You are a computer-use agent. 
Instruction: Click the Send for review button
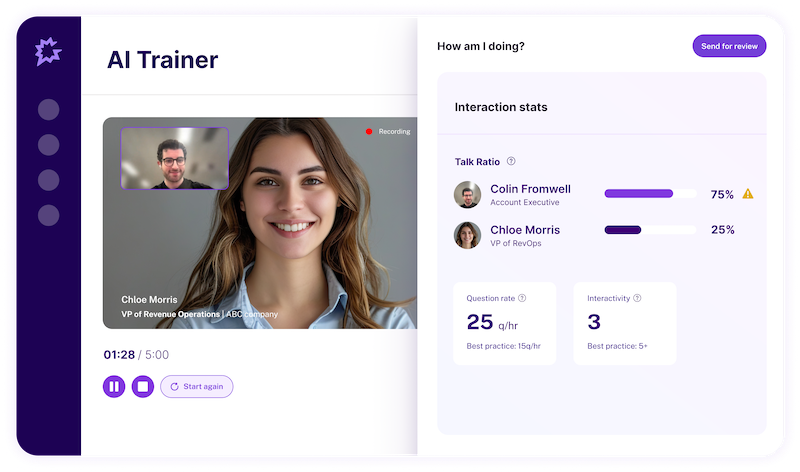(729, 46)
